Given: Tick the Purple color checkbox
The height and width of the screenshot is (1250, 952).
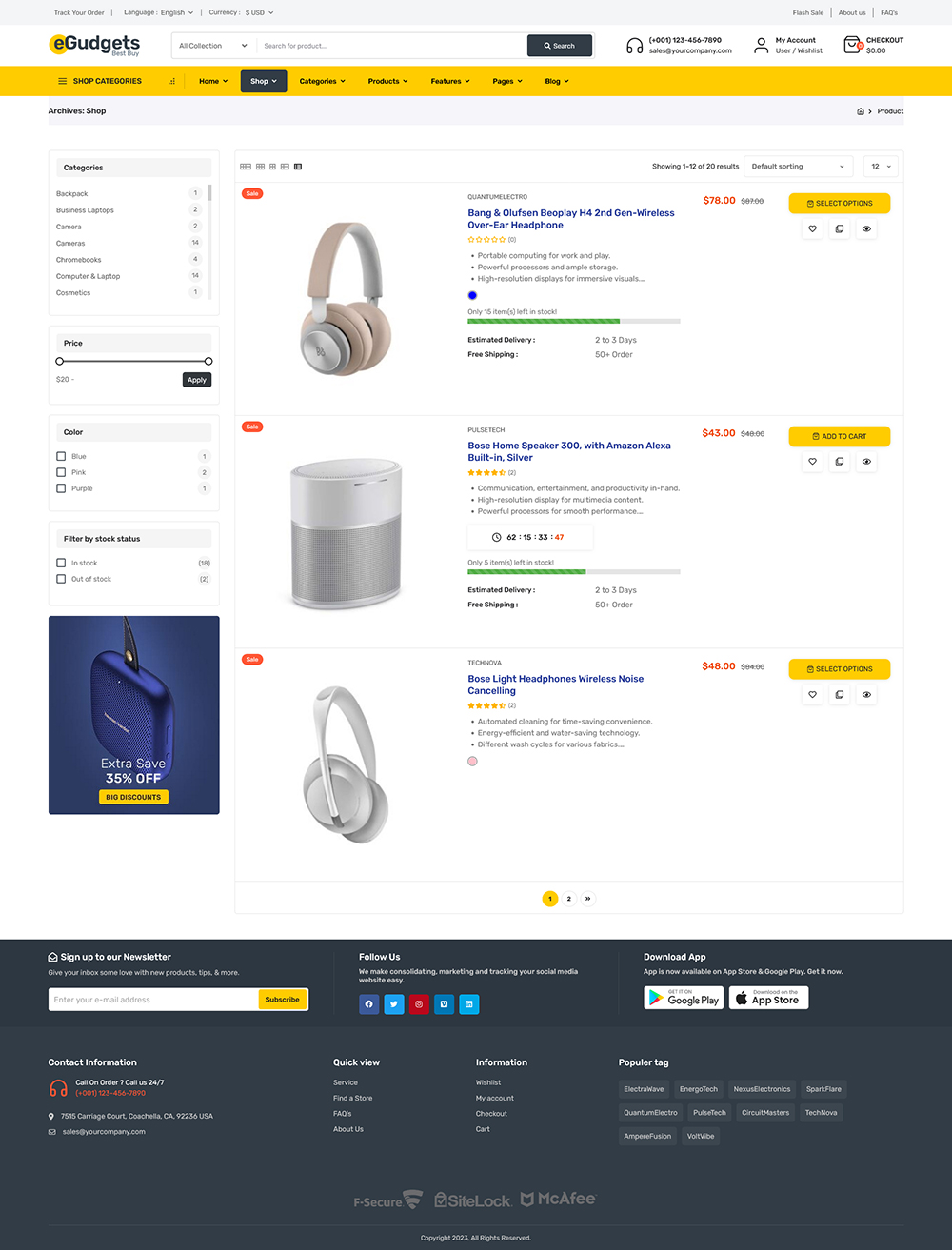Looking at the screenshot, I should click(x=61, y=488).
